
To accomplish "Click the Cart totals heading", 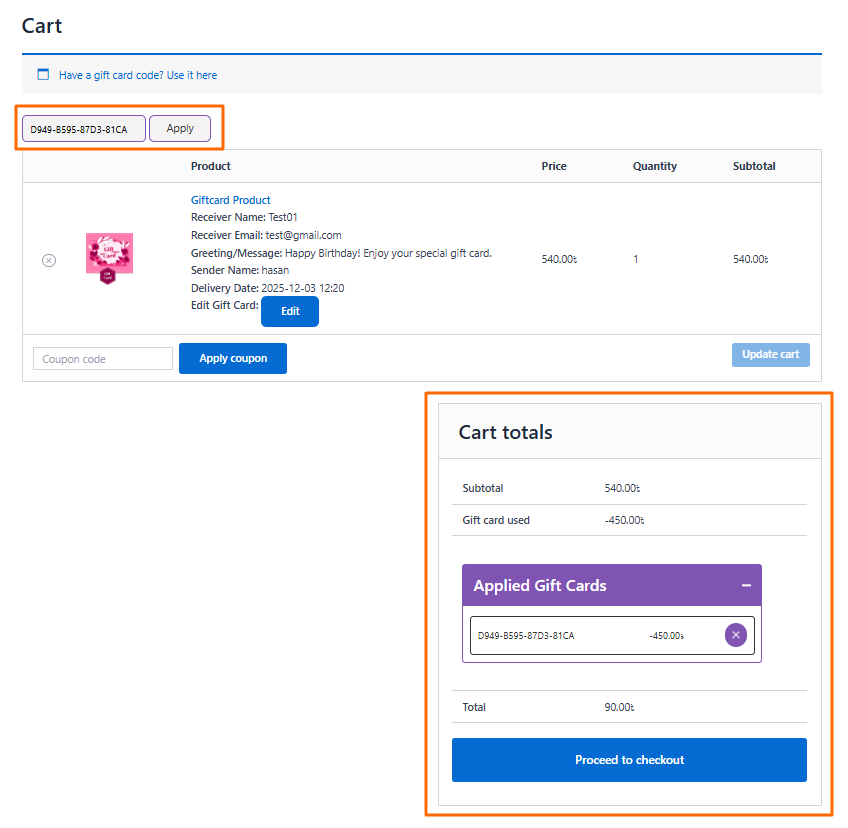I will 505,432.
